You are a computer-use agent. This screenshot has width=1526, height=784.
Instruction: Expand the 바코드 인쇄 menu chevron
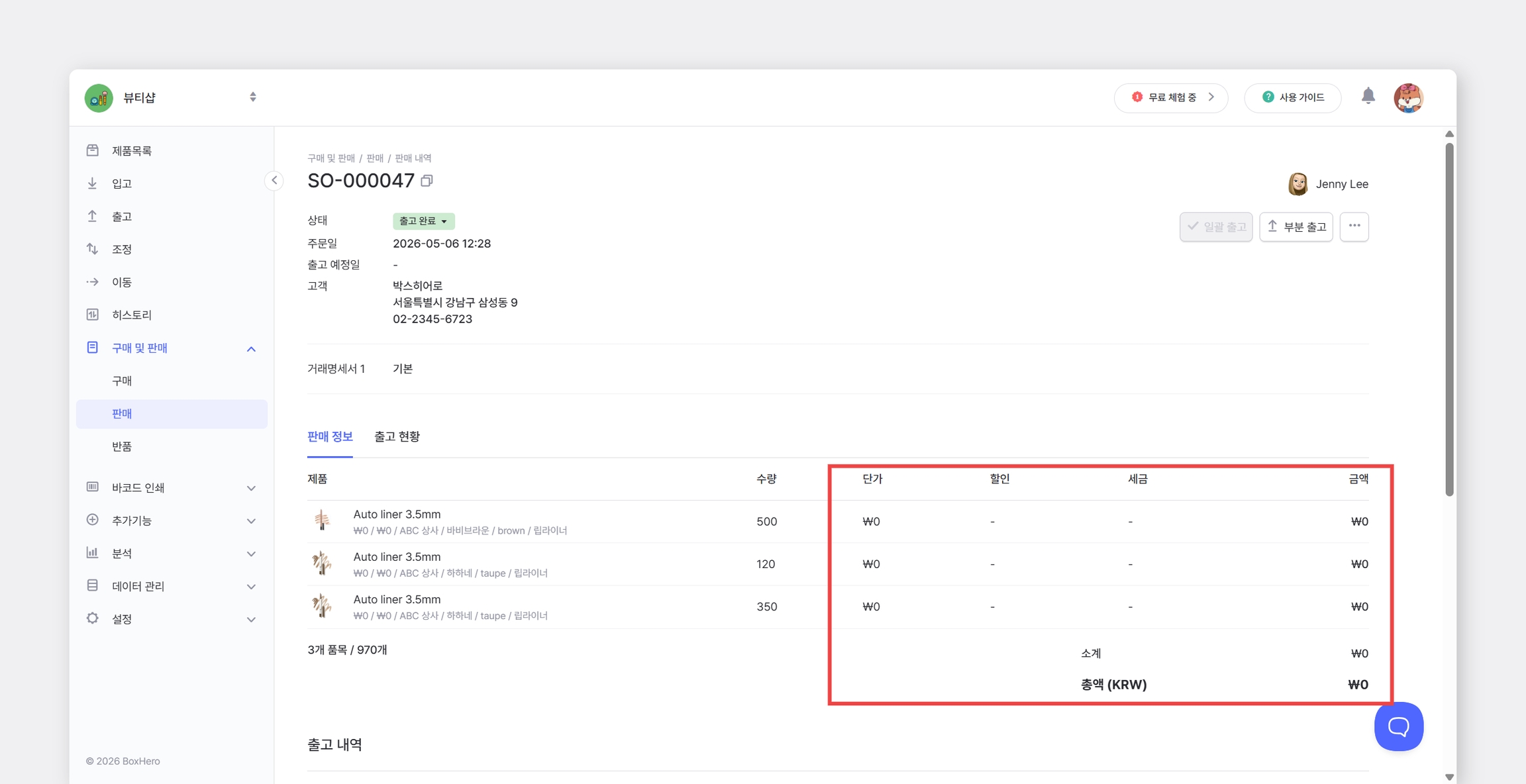(251, 488)
